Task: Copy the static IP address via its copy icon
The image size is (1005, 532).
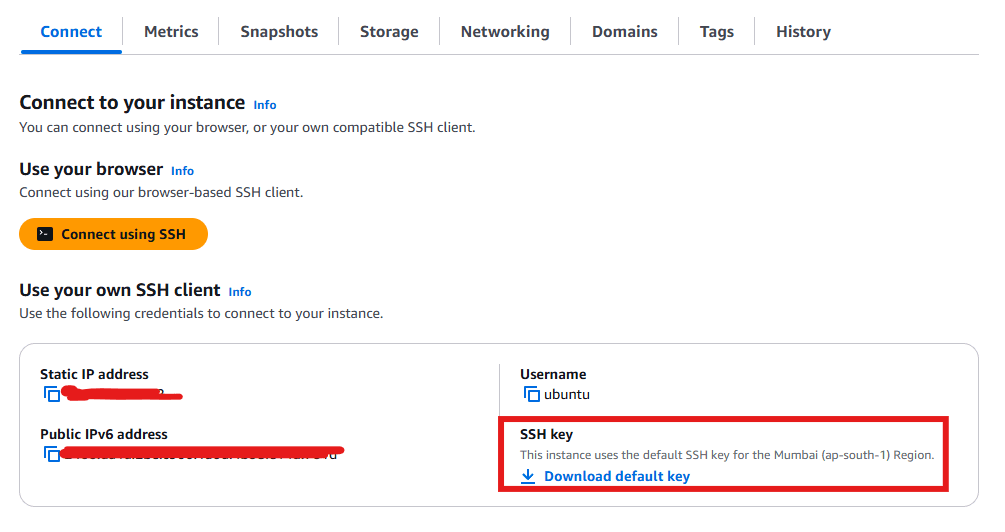Action: (x=52, y=395)
